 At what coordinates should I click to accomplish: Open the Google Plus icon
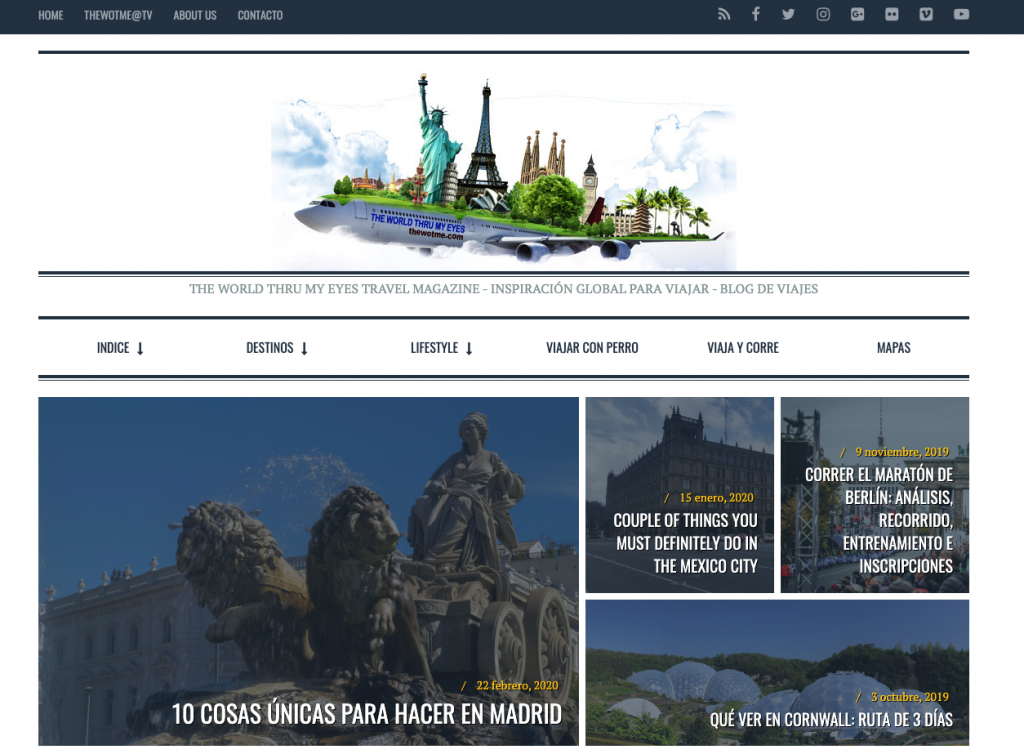click(x=857, y=15)
